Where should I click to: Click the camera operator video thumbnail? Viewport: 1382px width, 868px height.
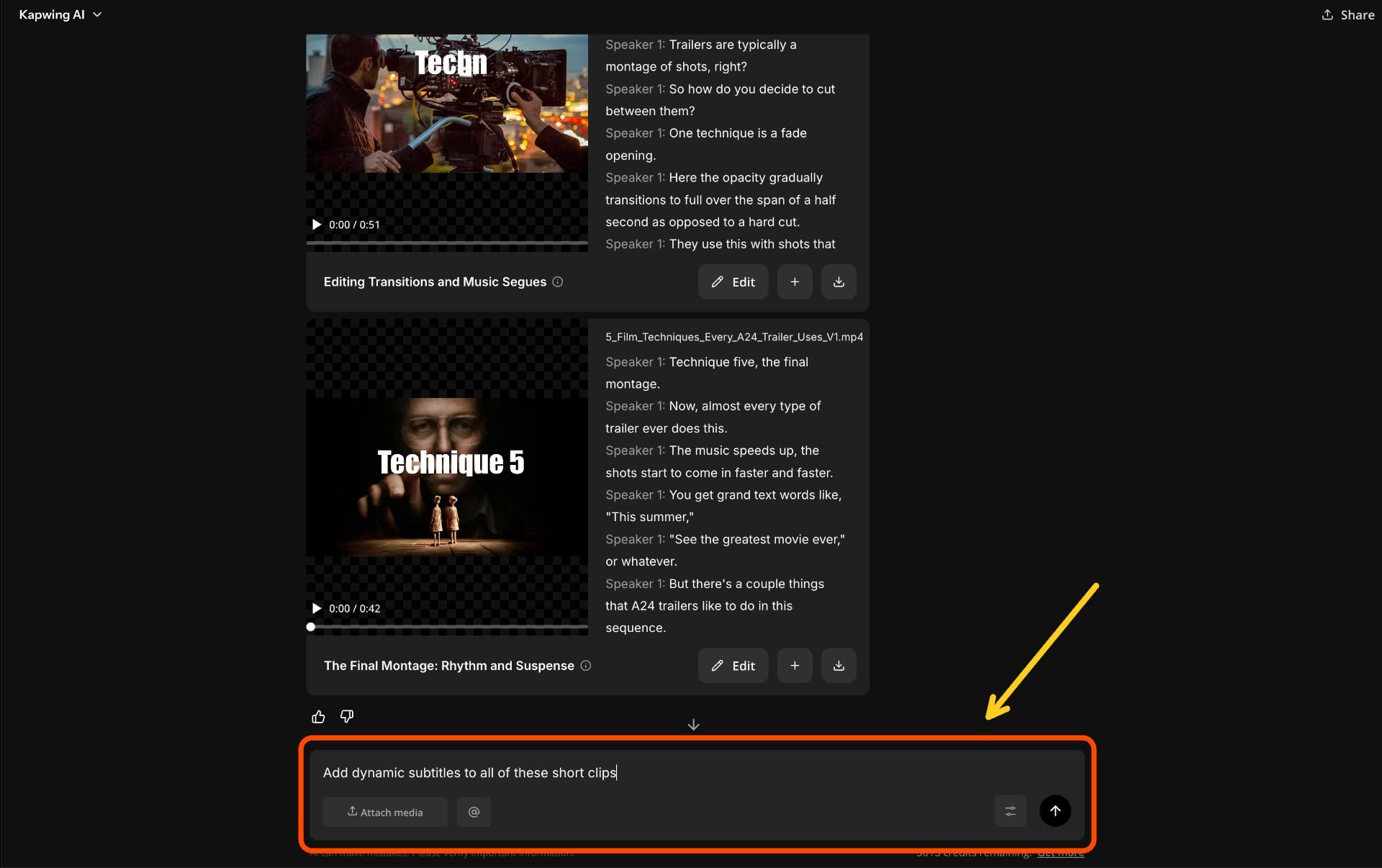[x=447, y=103]
